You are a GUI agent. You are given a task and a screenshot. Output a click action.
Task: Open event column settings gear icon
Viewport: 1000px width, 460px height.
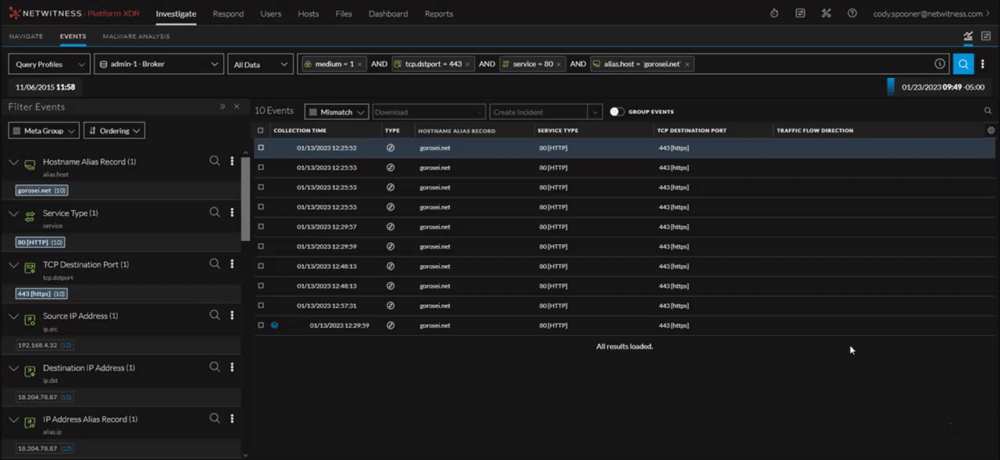[x=990, y=131]
